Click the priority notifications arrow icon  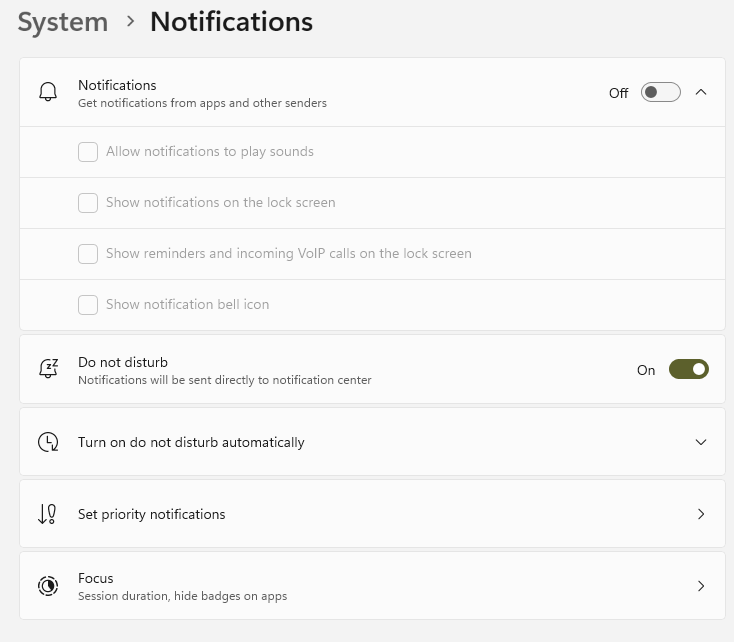47,514
